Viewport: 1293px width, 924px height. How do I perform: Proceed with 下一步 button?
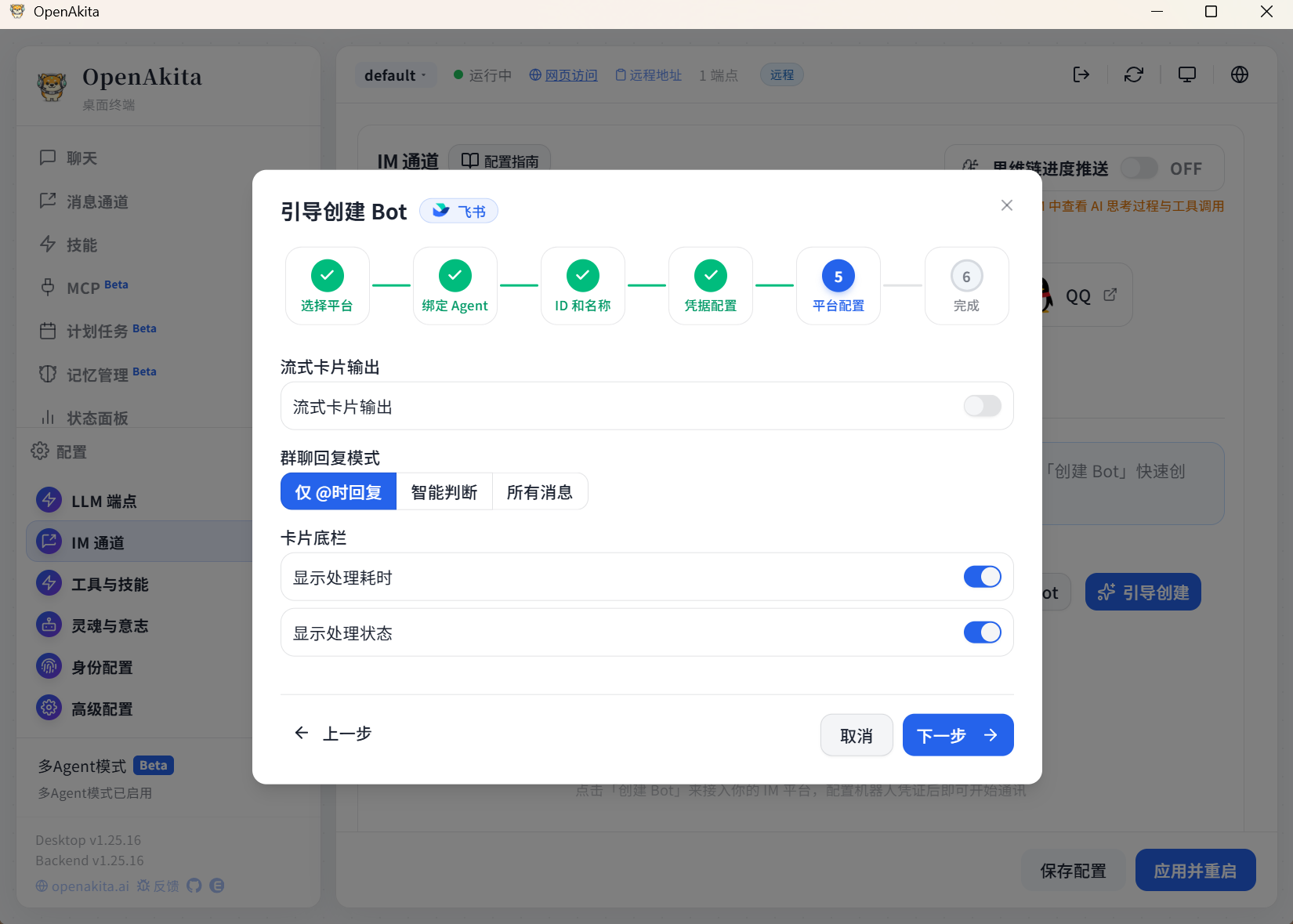[x=958, y=735]
